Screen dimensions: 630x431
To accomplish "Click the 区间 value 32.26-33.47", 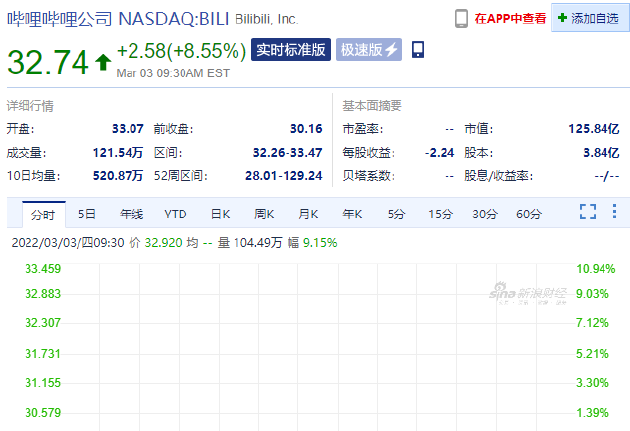I will pos(287,153).
